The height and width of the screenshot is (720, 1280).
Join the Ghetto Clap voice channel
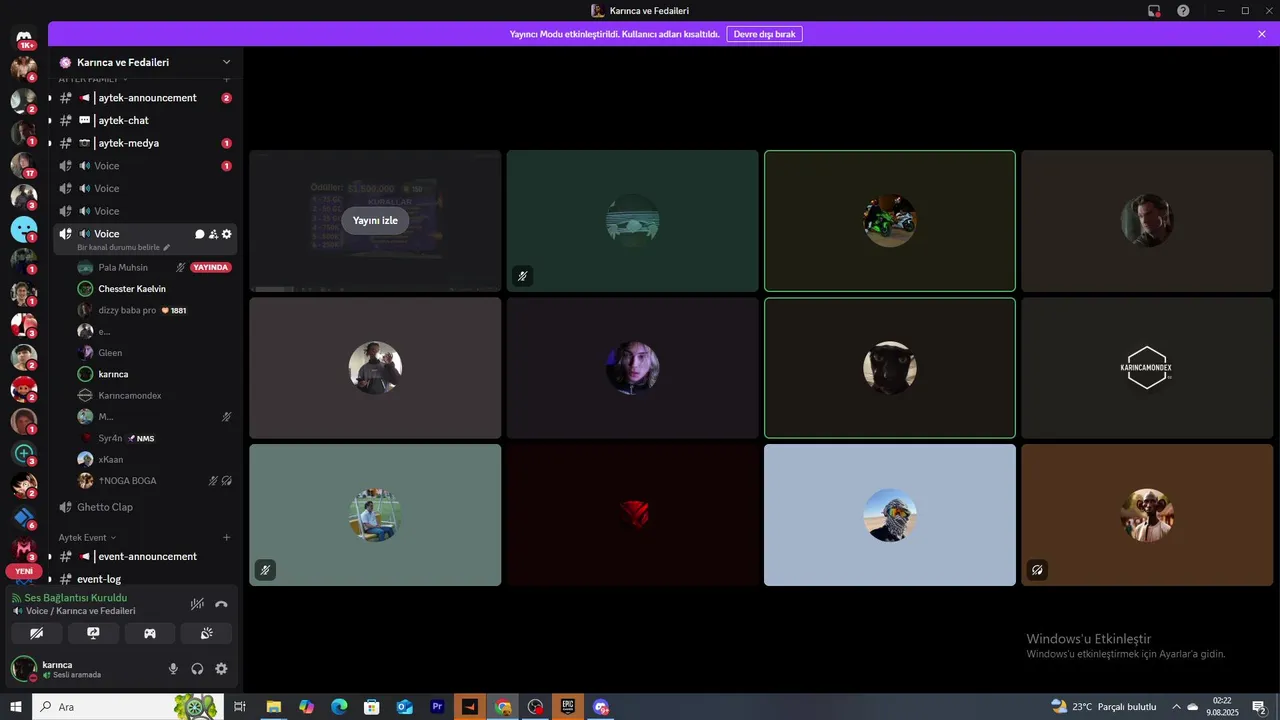click(x=145, y=507)
